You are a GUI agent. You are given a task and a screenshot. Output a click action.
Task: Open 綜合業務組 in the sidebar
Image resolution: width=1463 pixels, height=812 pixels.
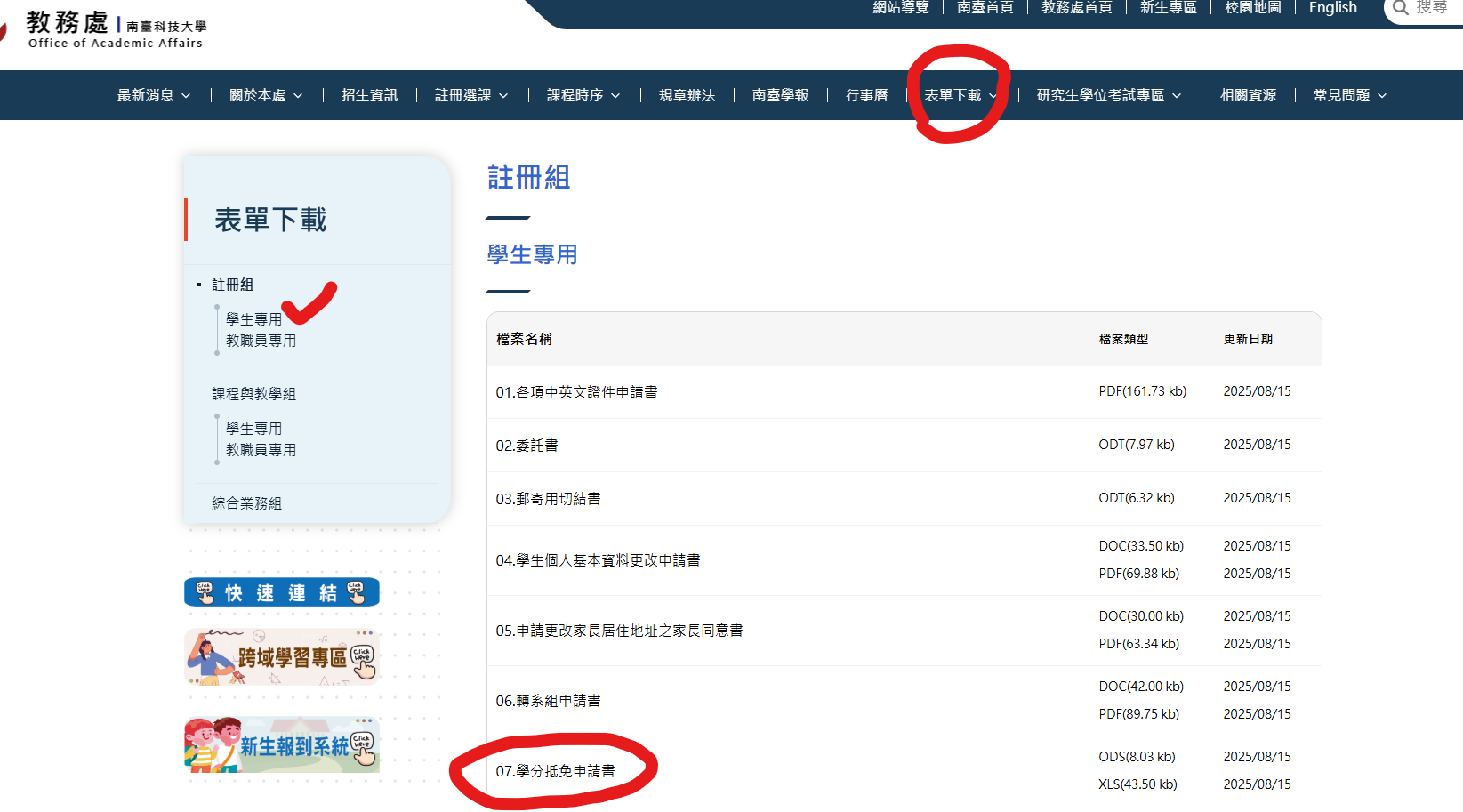[x=246, y=503]
